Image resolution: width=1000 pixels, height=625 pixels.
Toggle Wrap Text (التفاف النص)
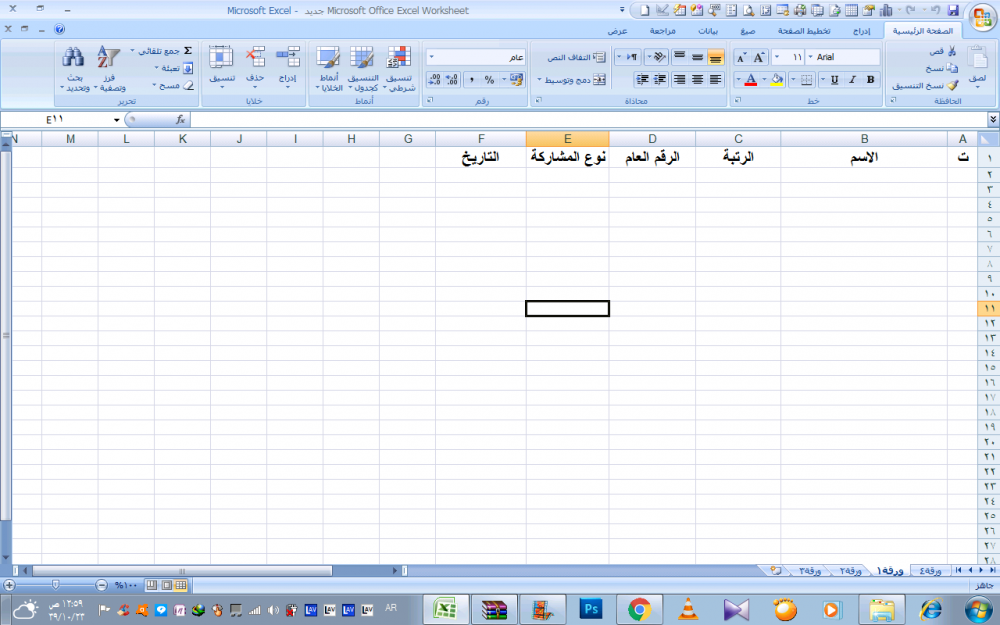(x=600, y=58)
